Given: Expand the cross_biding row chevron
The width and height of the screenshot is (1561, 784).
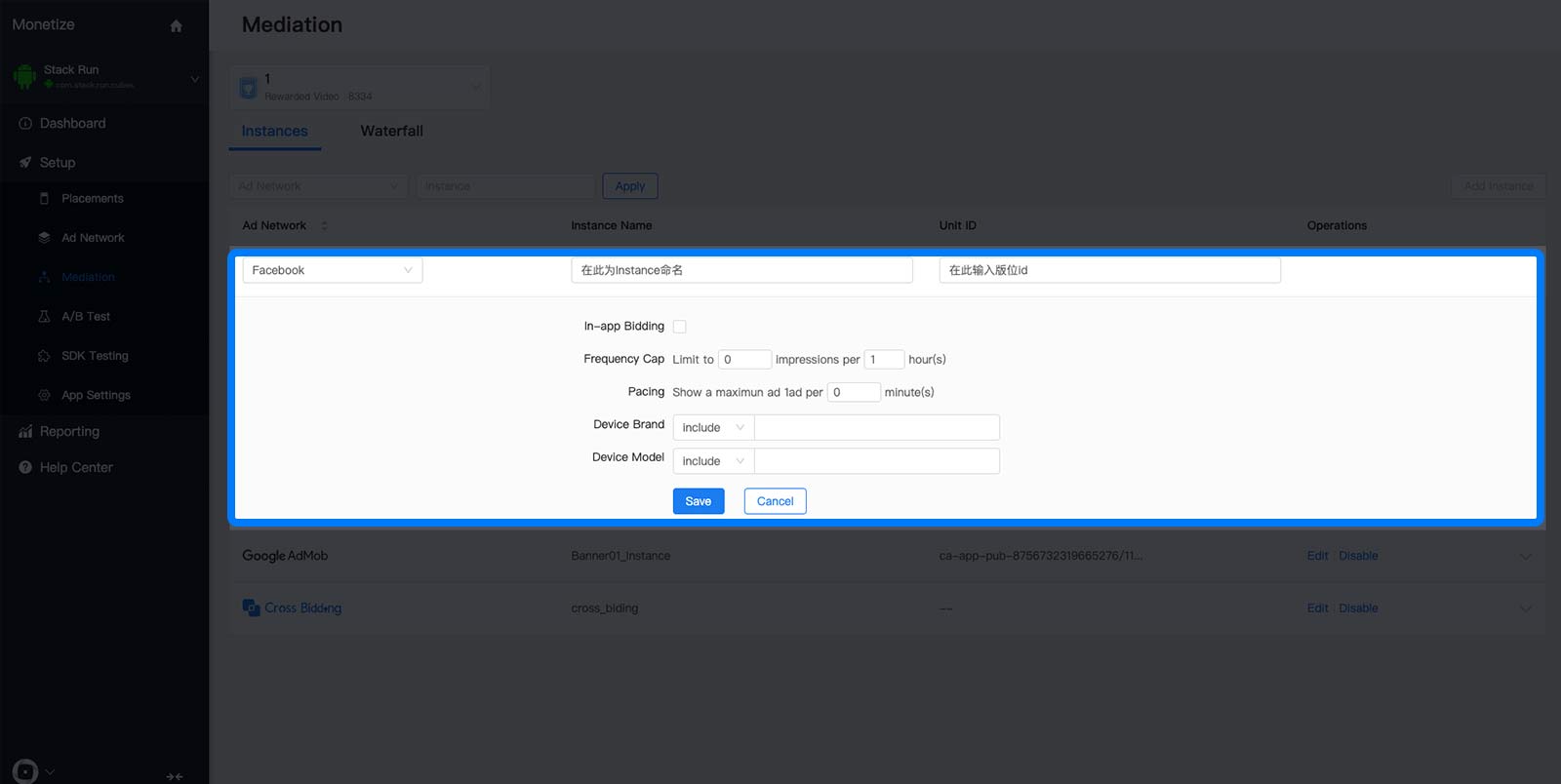Looking at the screenshot, I should [x=1525, y=608].
